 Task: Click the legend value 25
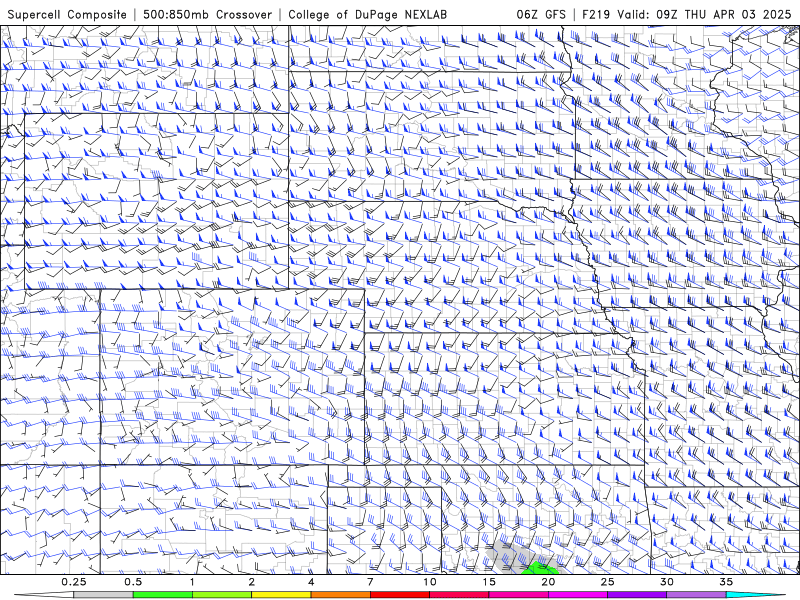point(608,582)
